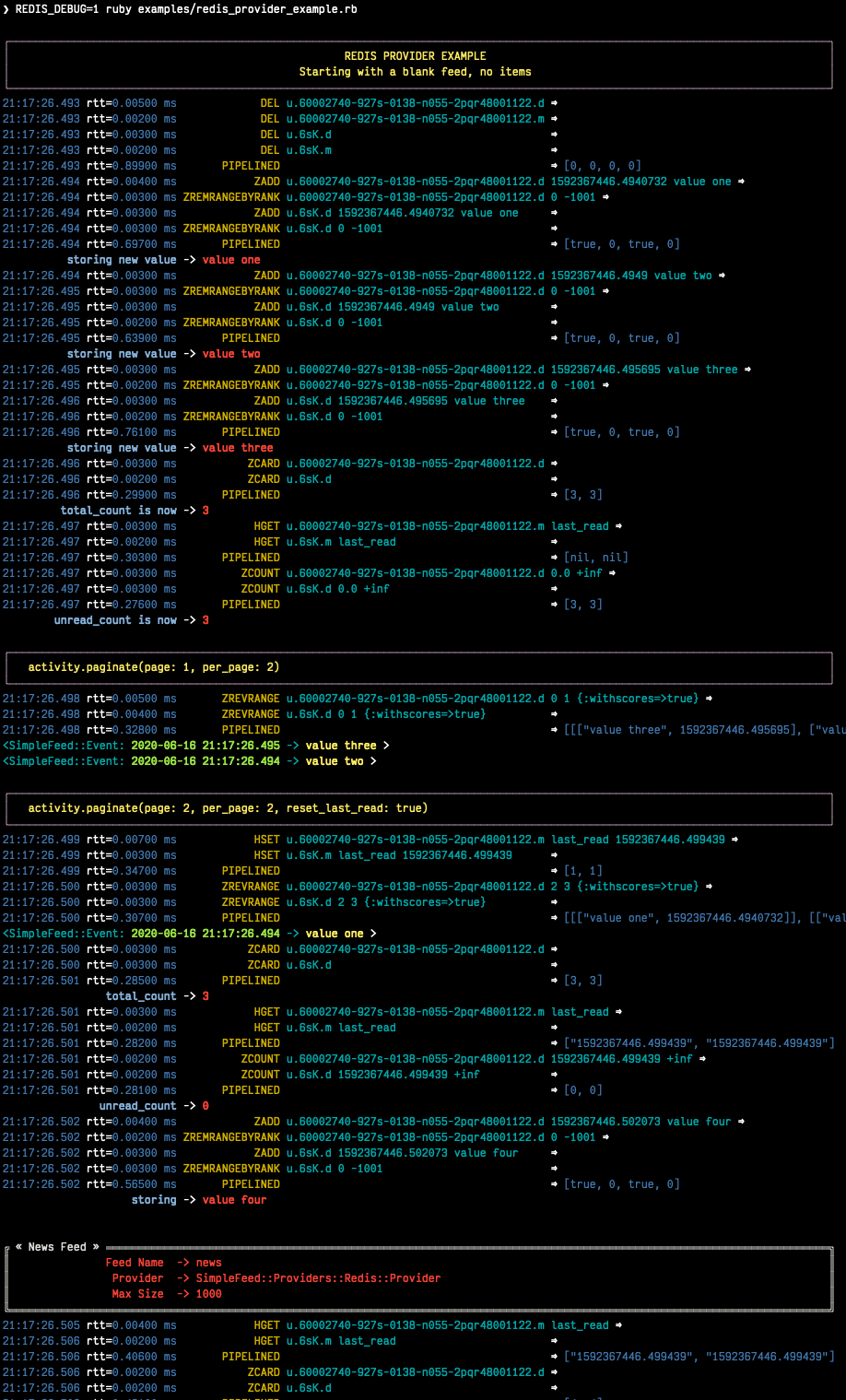Click the 'rtt=0.40600 ms' value
The image size is (846, 1400).
[132, 1357]
